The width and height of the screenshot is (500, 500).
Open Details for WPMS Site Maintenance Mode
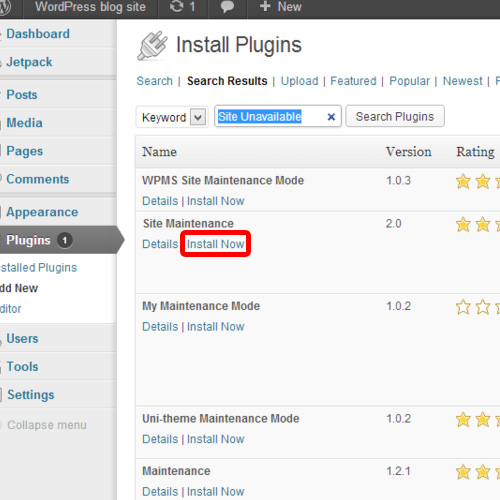[160, 201]
